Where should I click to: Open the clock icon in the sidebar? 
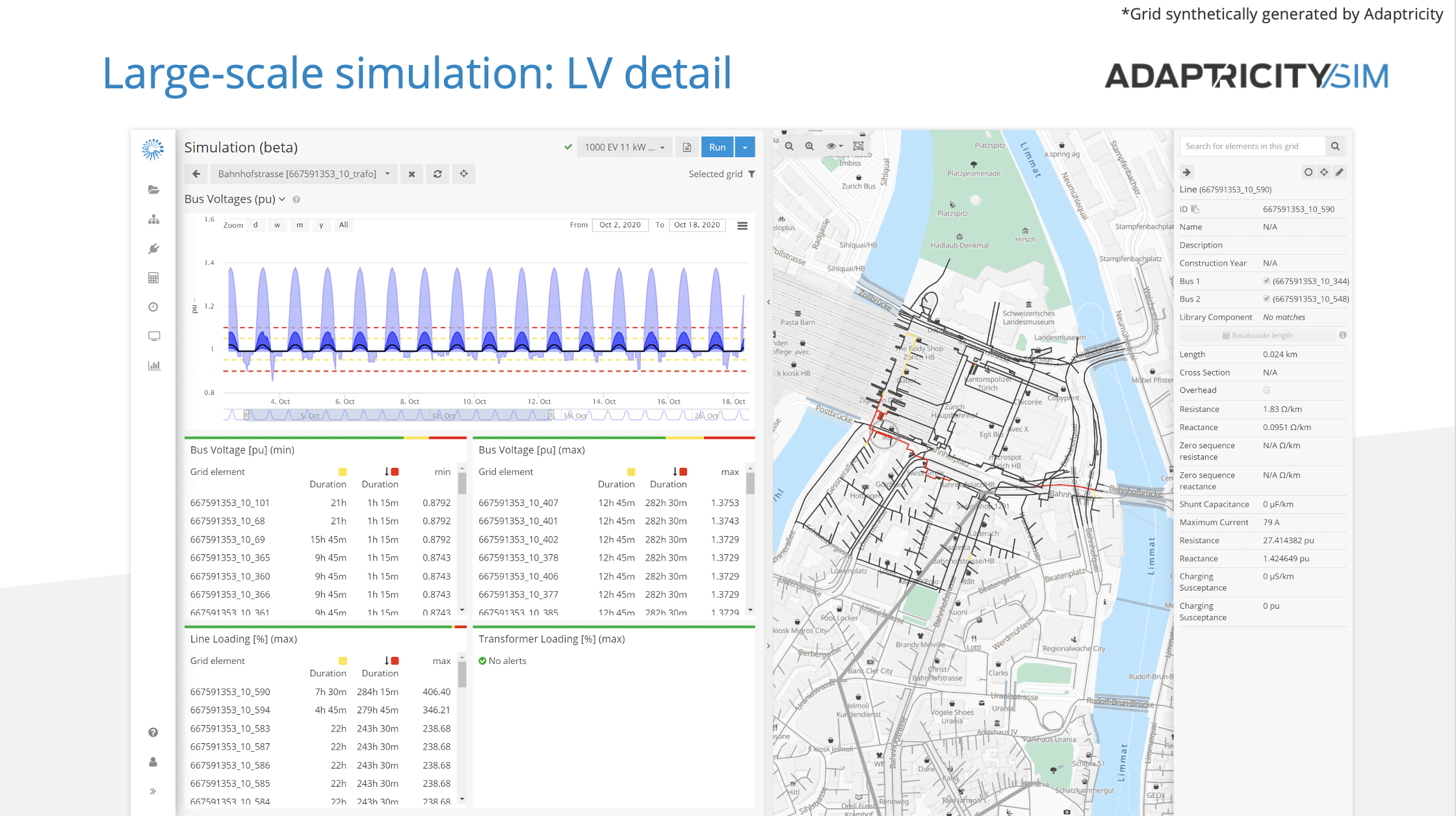[x=153, y=307]
